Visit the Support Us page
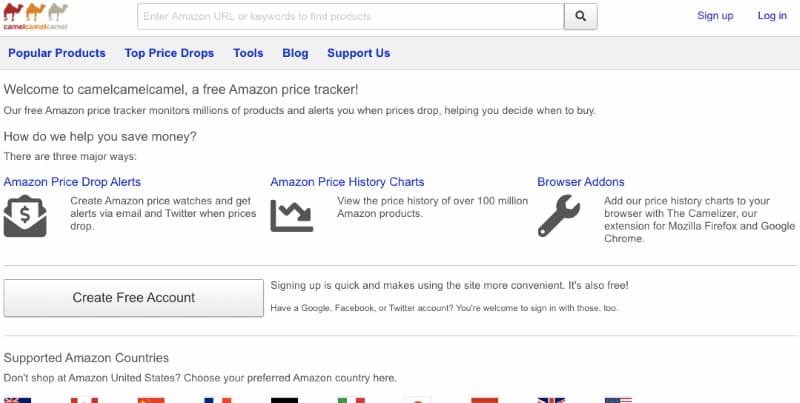This screenshot has height=403, width=800. coord(359,53)
